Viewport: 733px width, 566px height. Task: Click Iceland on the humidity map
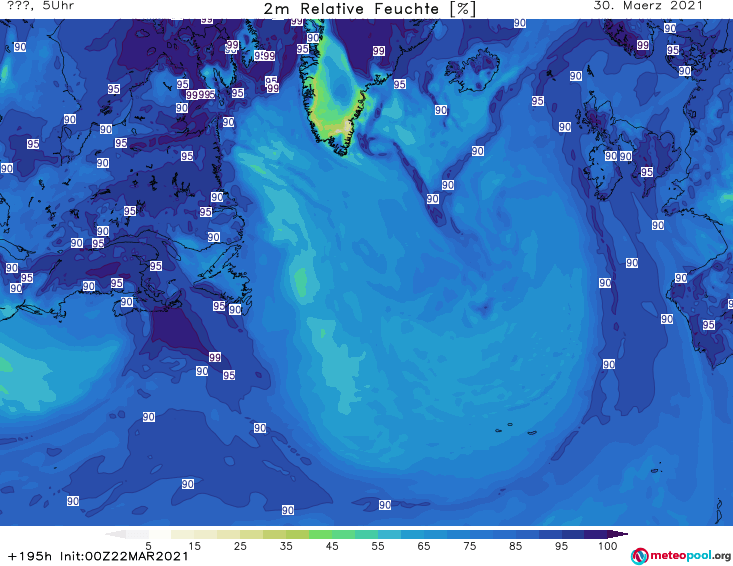coord(472,70)
